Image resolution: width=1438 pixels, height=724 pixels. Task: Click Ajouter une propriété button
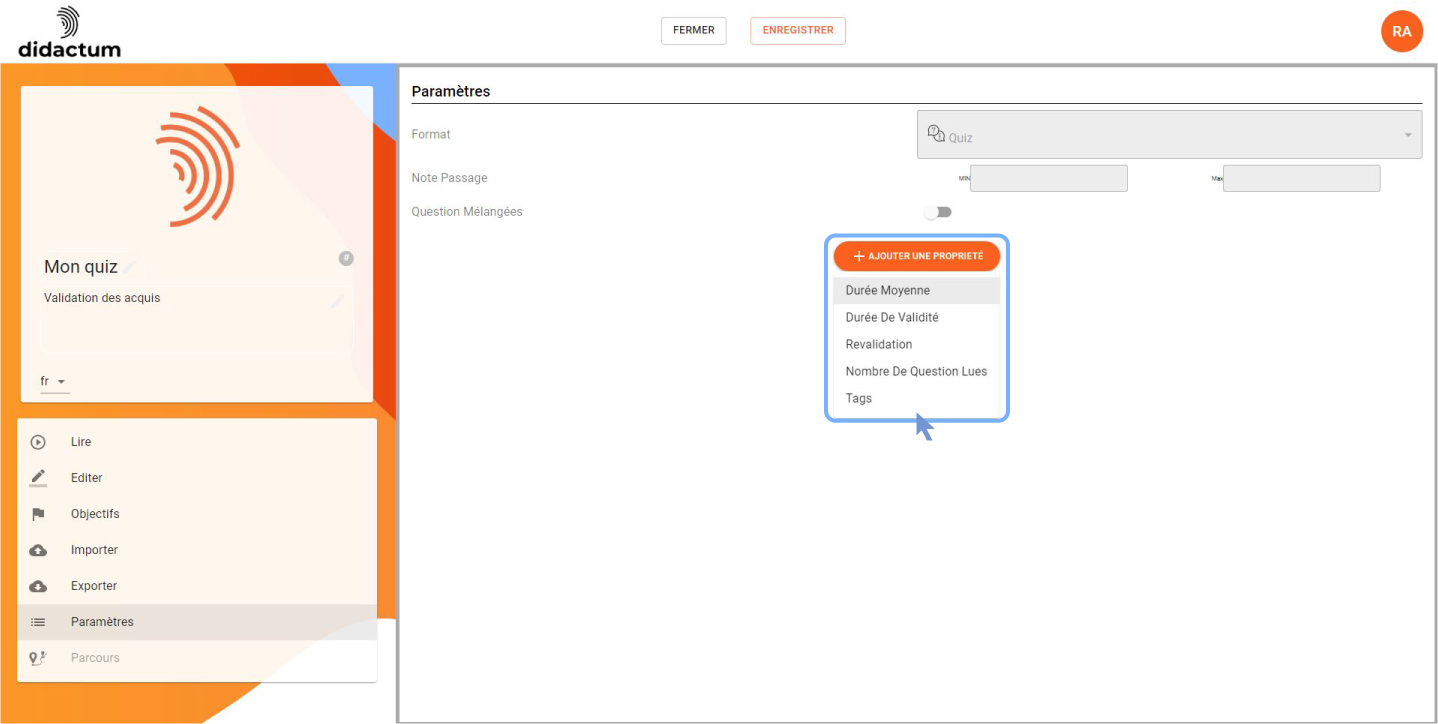pyautogui.click(x=917, y=256)
